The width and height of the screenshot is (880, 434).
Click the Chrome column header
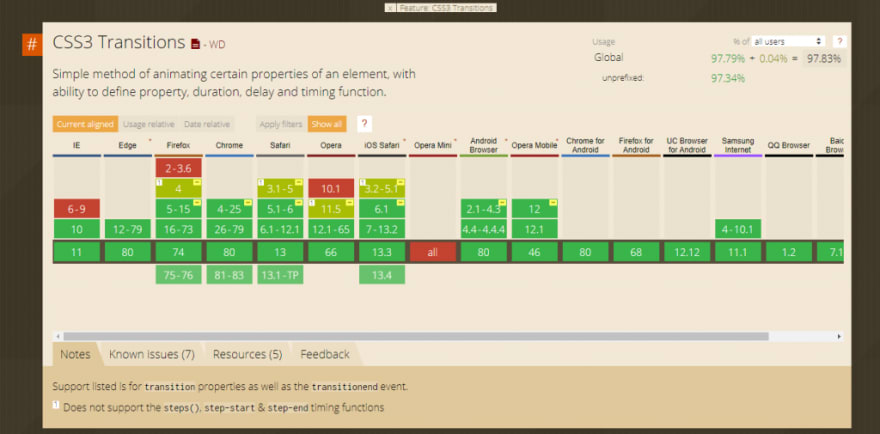229,145
